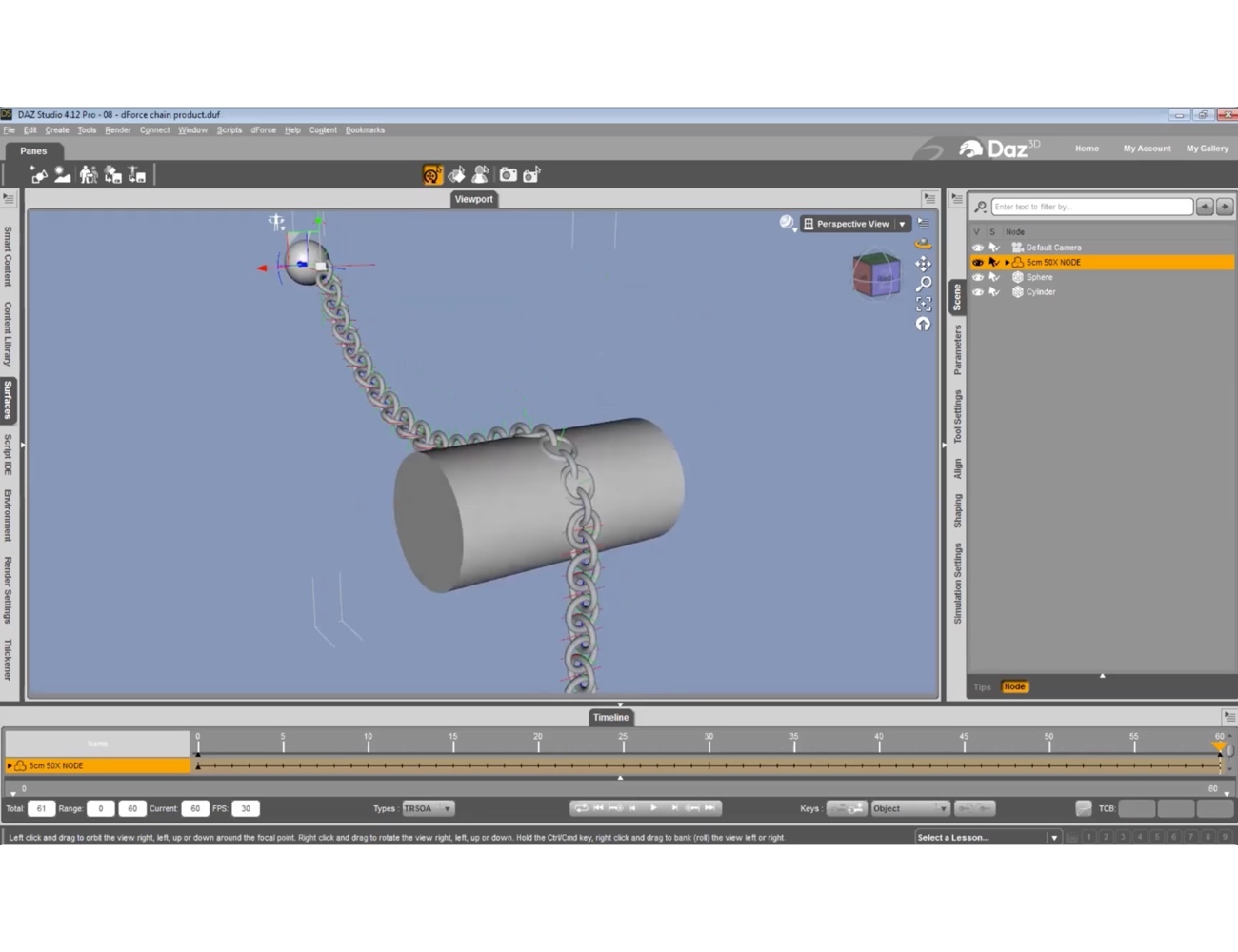Open the dForce menu
Screen dimensions: 1238x952
tap(263, 130)
